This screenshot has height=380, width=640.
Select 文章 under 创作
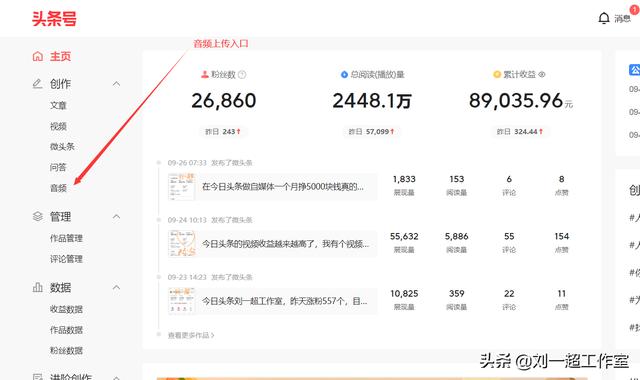[x=58, y=105]
